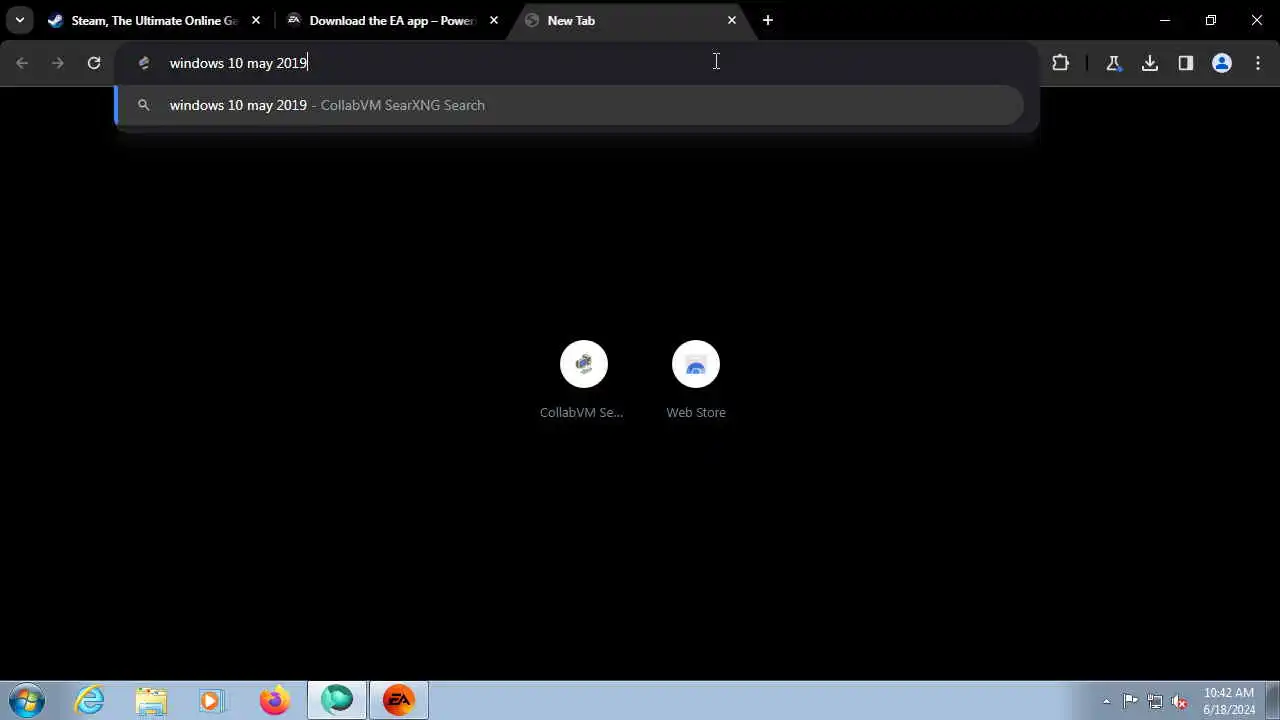Launch Windows Media Player from taskbar
Viewport: 1280px width, 720px height.
coord(211,700)
